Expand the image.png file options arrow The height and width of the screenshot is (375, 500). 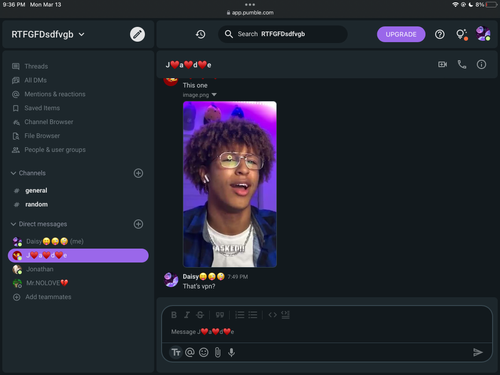coord(214,95)
